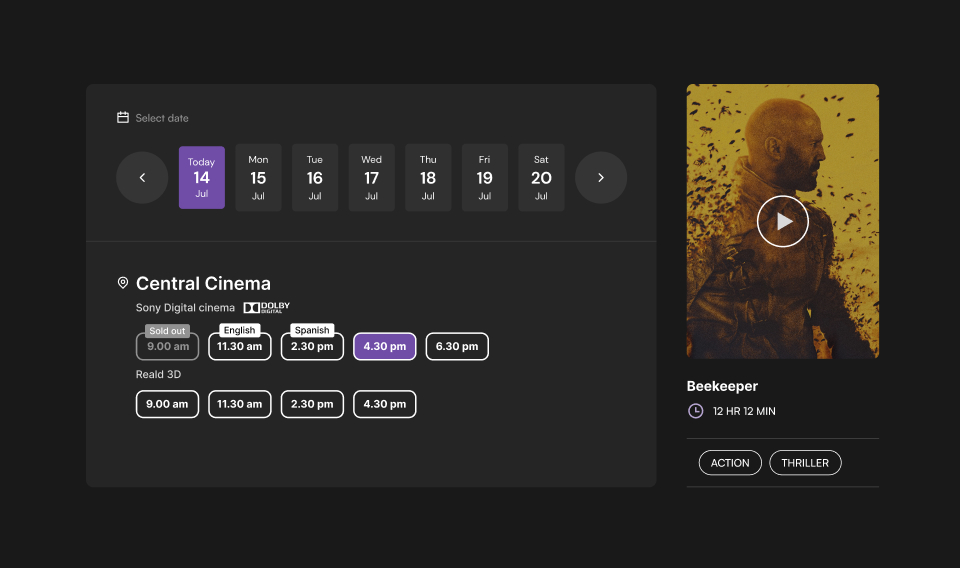Viewport: 960px width, 568px height.
Task: Pick the Reald 3D 2.30 pm showtime
Action: (x=312, y=404)
